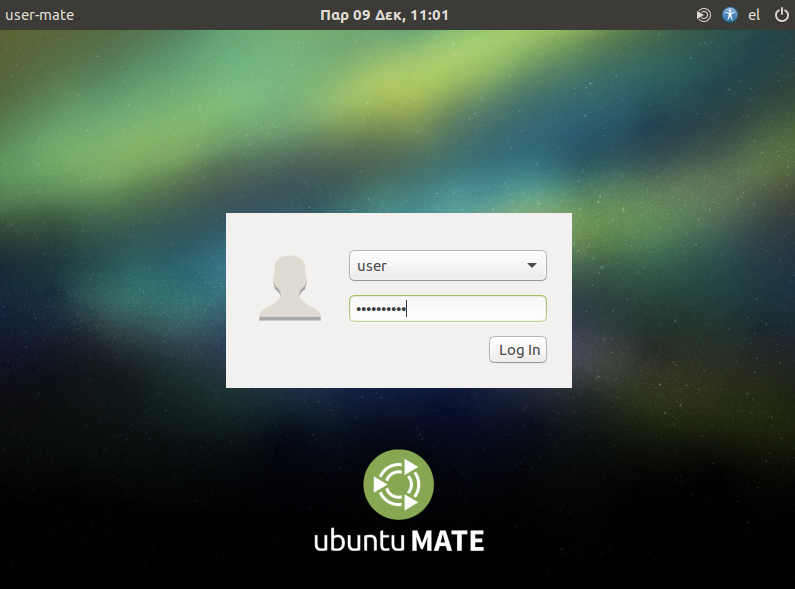Click the user avatar silhouette
This screenshot has width=795, height=589.
pyautogui.click(x=289, y=288)
